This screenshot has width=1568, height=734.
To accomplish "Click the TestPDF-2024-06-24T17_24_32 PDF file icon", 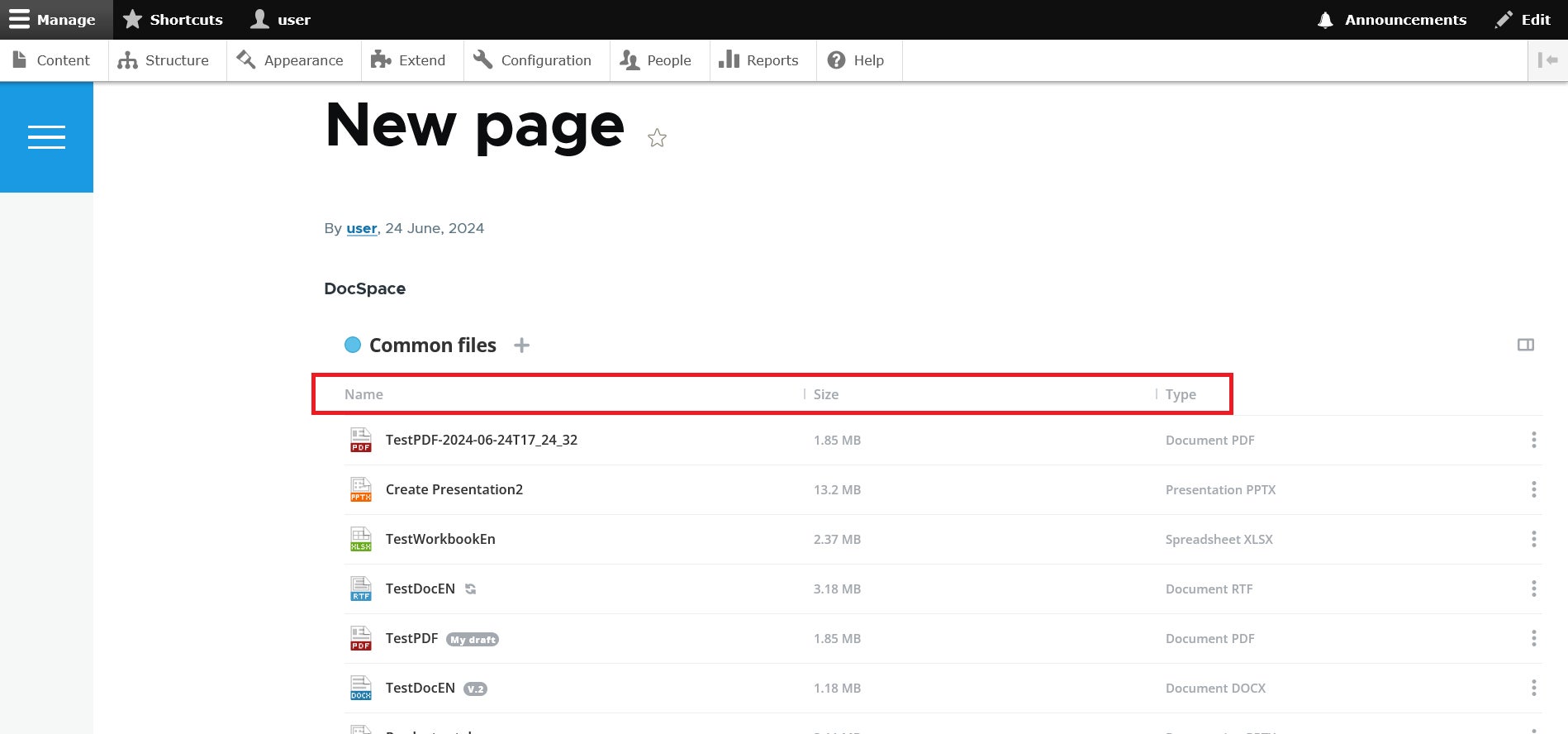I will point(361,440).
